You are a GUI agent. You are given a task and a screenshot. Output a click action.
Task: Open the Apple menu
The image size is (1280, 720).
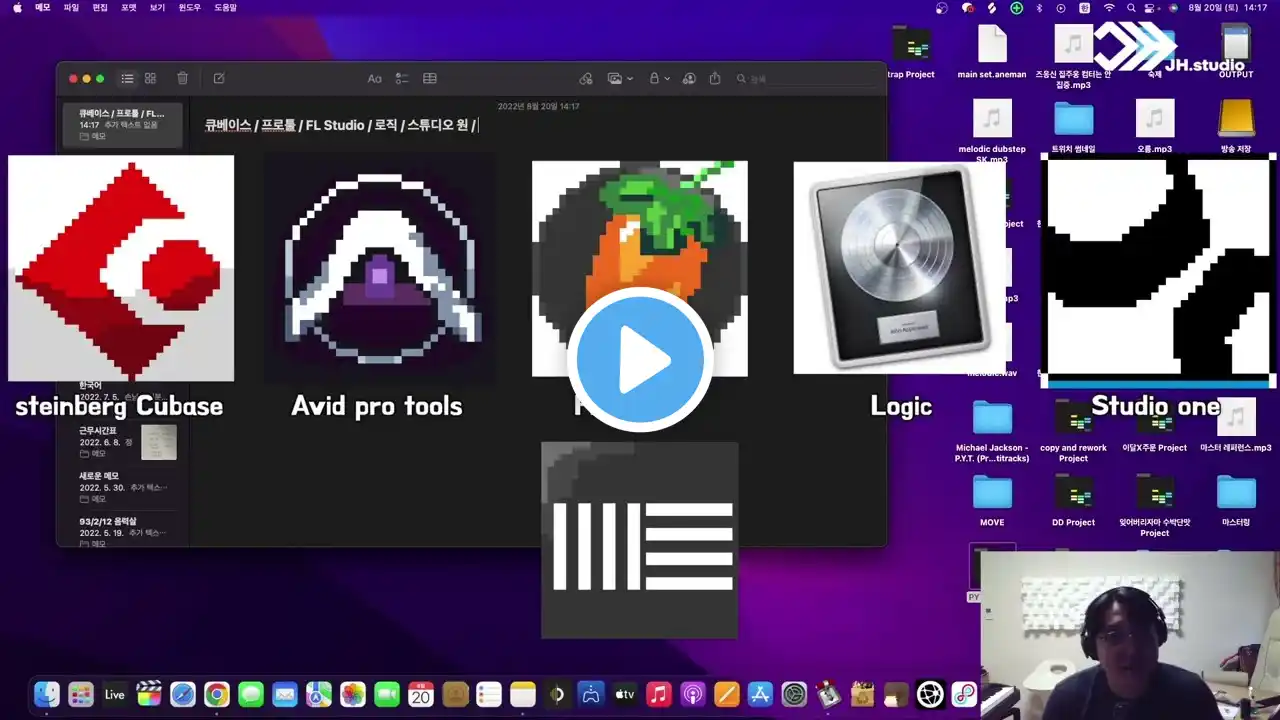[x=16, y=7]
